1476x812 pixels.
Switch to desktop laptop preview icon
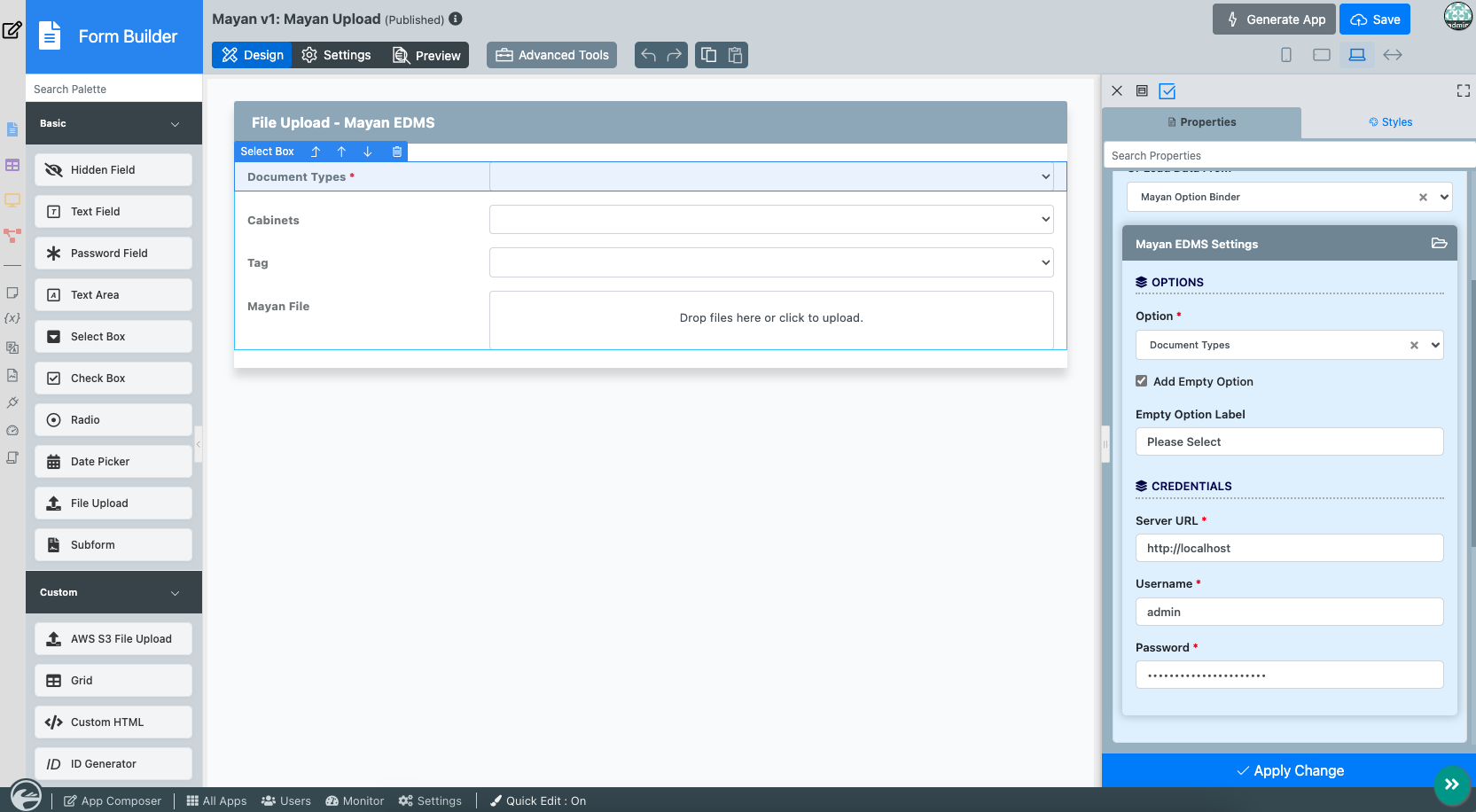coord(1357,55)
